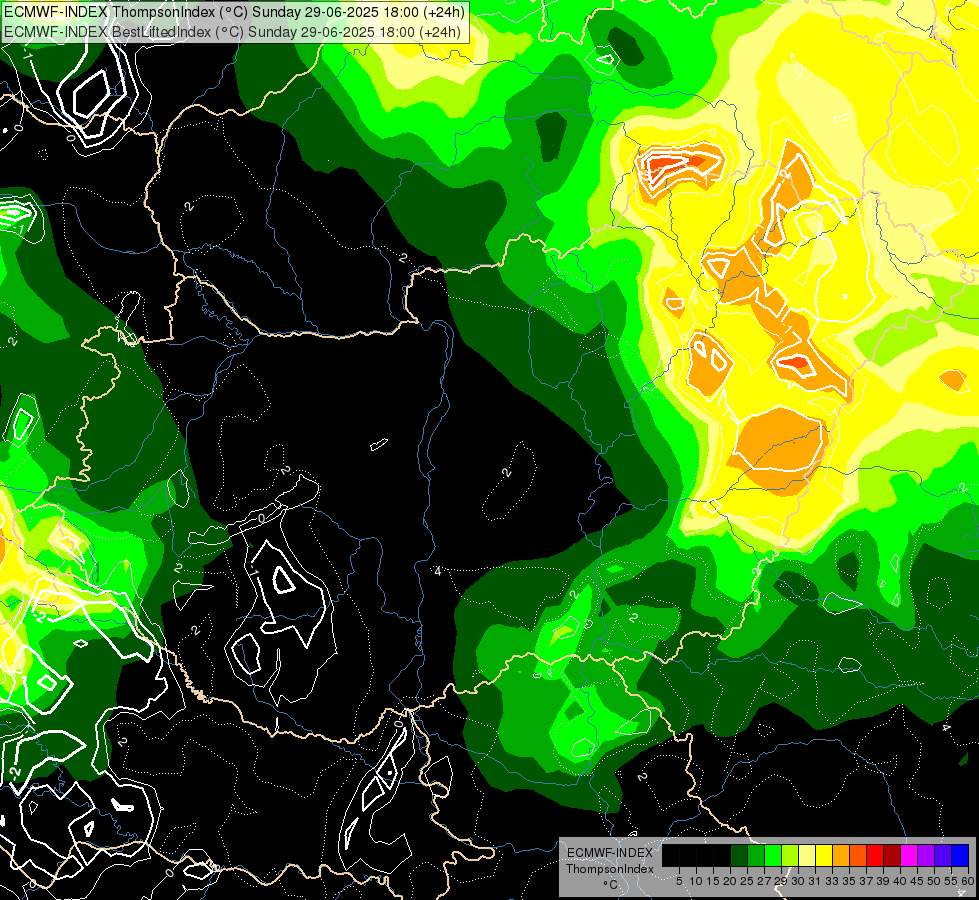Screen dimensions: 979x900
Task: Click the legend tick label '40'
Action: point(900,881)
